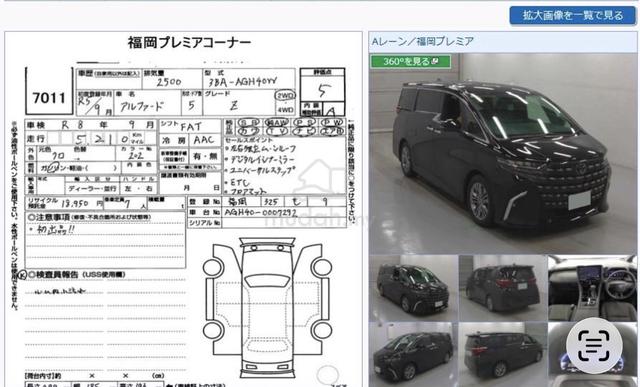Image resolution: width=640 pixels, height=387 pixels.
Task: Select bottom-row rear side view thumbnail
Action: (503, 355)
